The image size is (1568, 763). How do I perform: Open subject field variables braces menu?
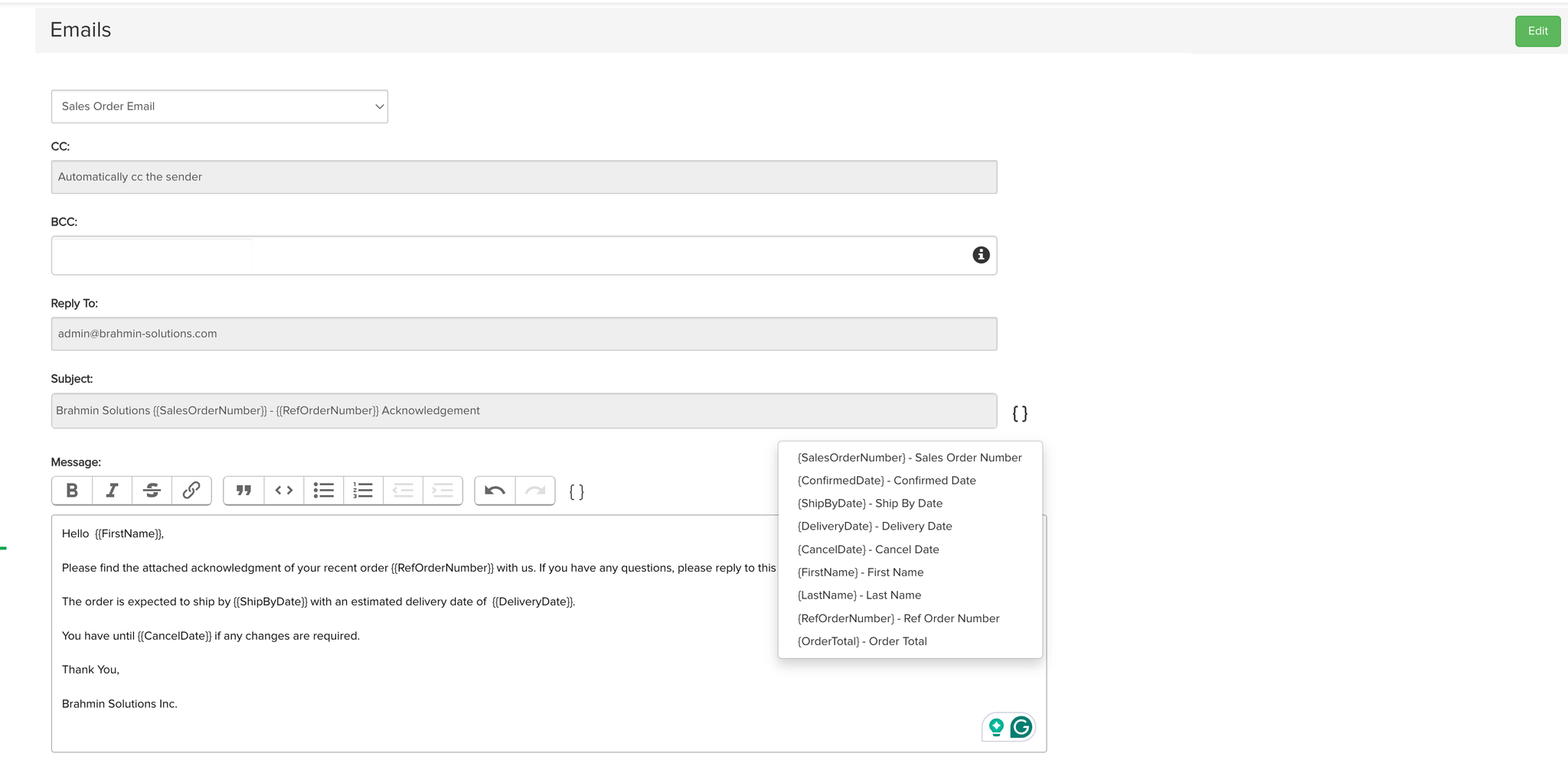1020,414
